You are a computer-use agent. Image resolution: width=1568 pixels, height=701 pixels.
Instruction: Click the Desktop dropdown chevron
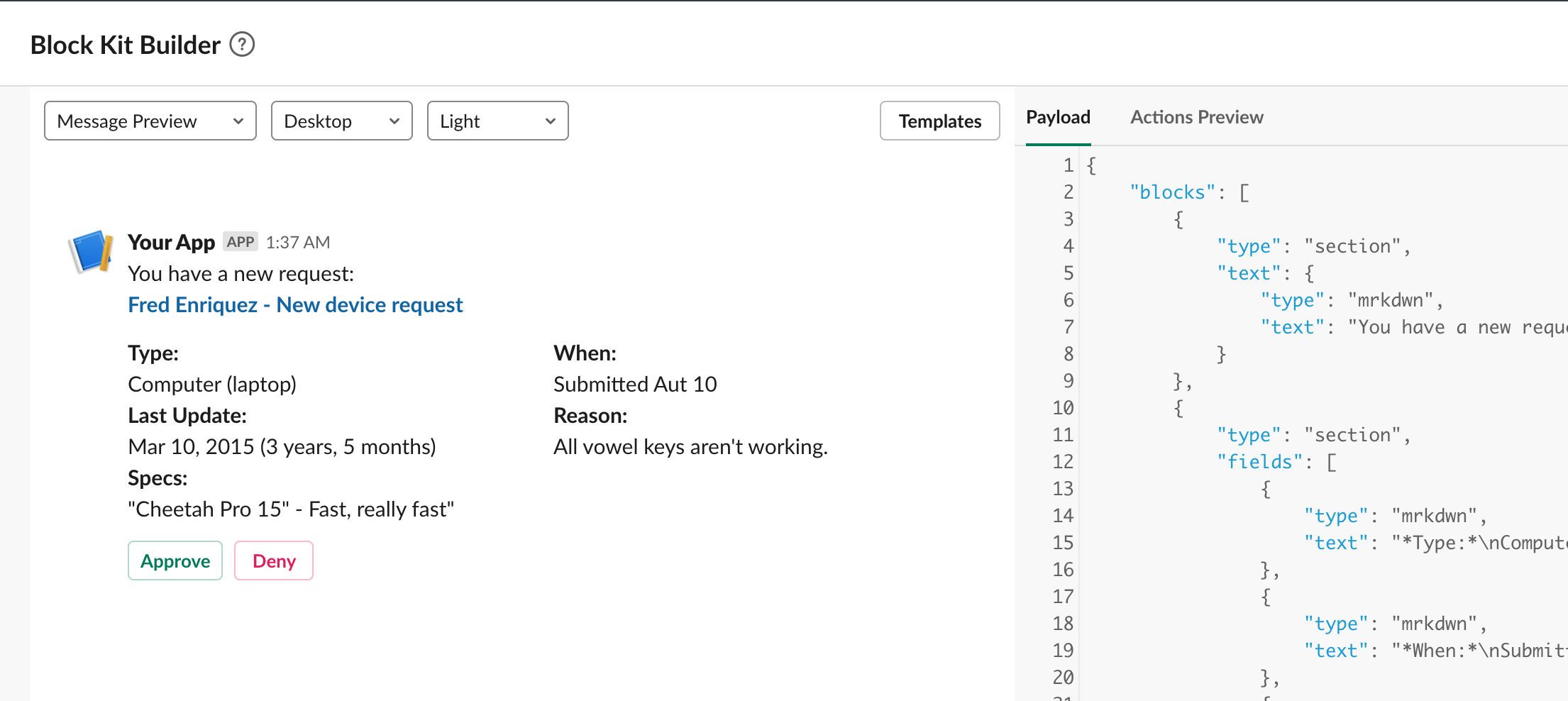[x=394, y=121]
